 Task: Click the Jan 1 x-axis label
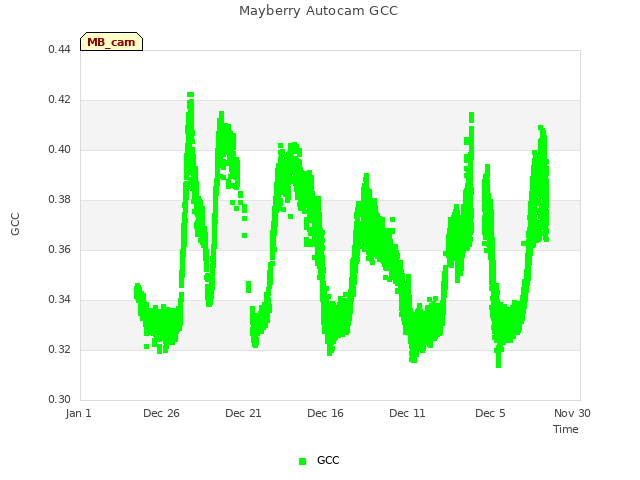click(x=78, y=413)
